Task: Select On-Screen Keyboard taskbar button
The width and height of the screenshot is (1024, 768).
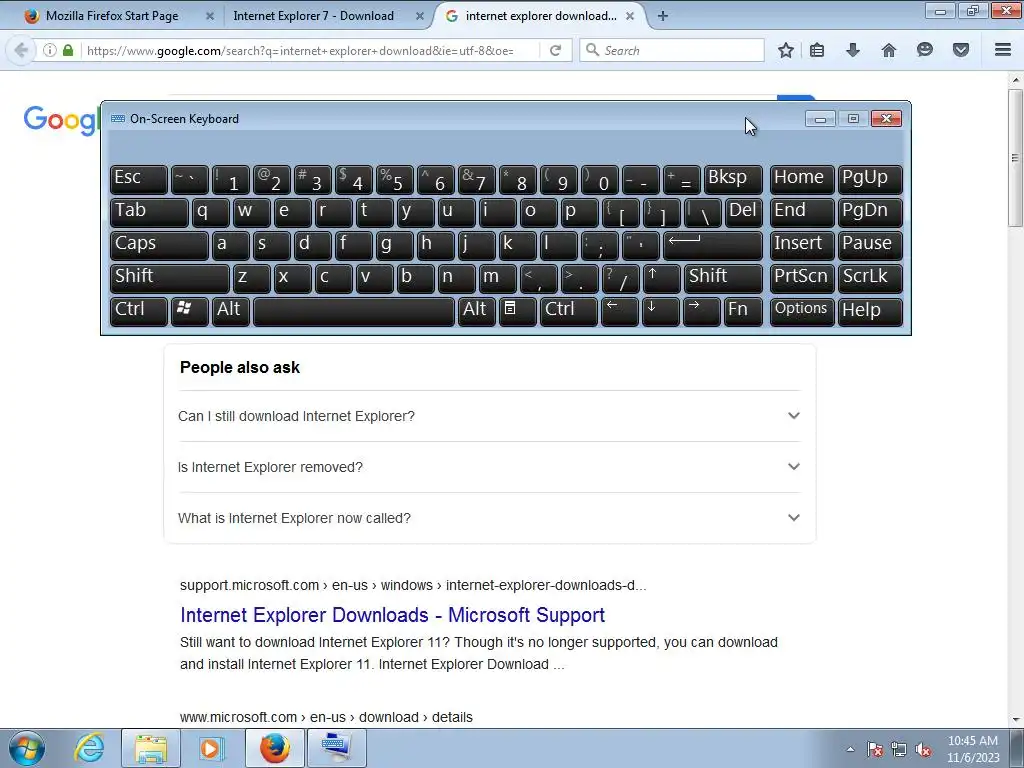Action: click(336, 748)
